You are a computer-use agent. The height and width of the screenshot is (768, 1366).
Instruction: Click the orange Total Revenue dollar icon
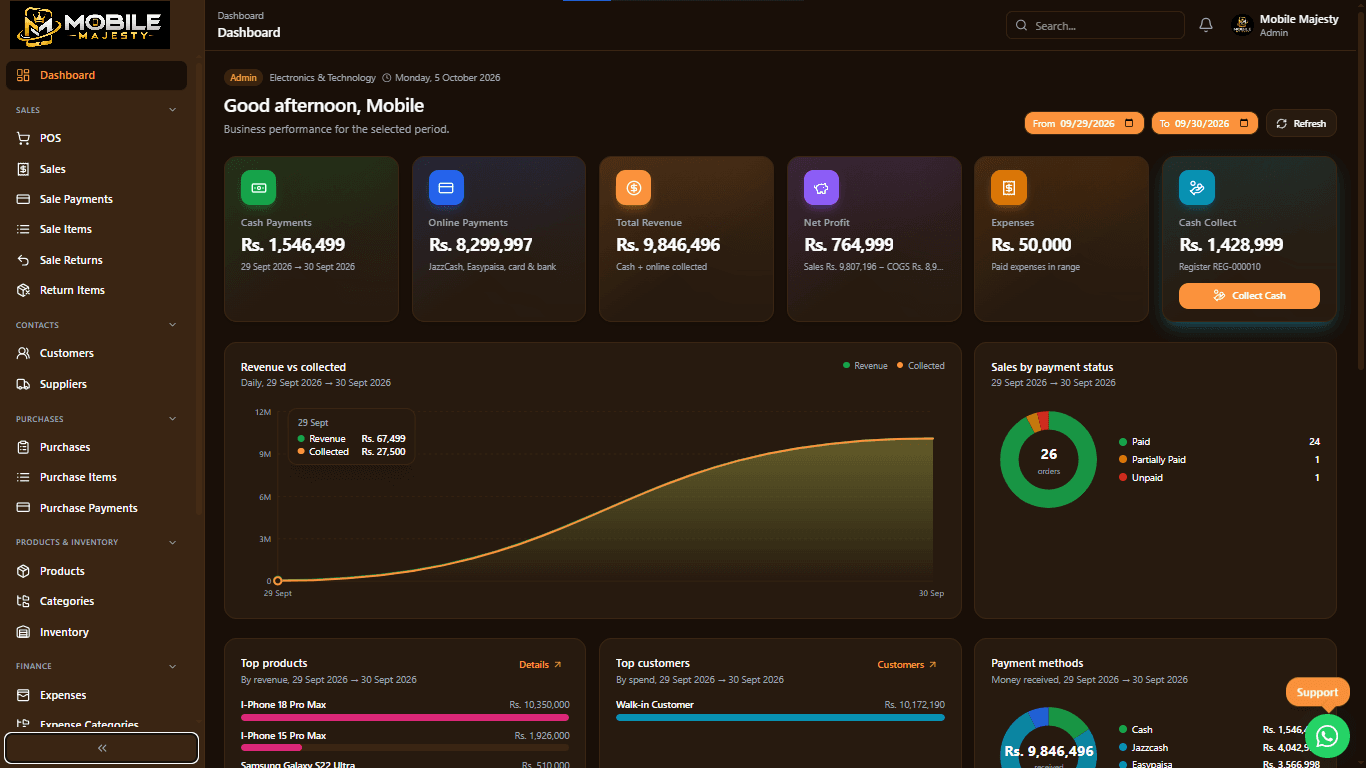coord(633,188)
